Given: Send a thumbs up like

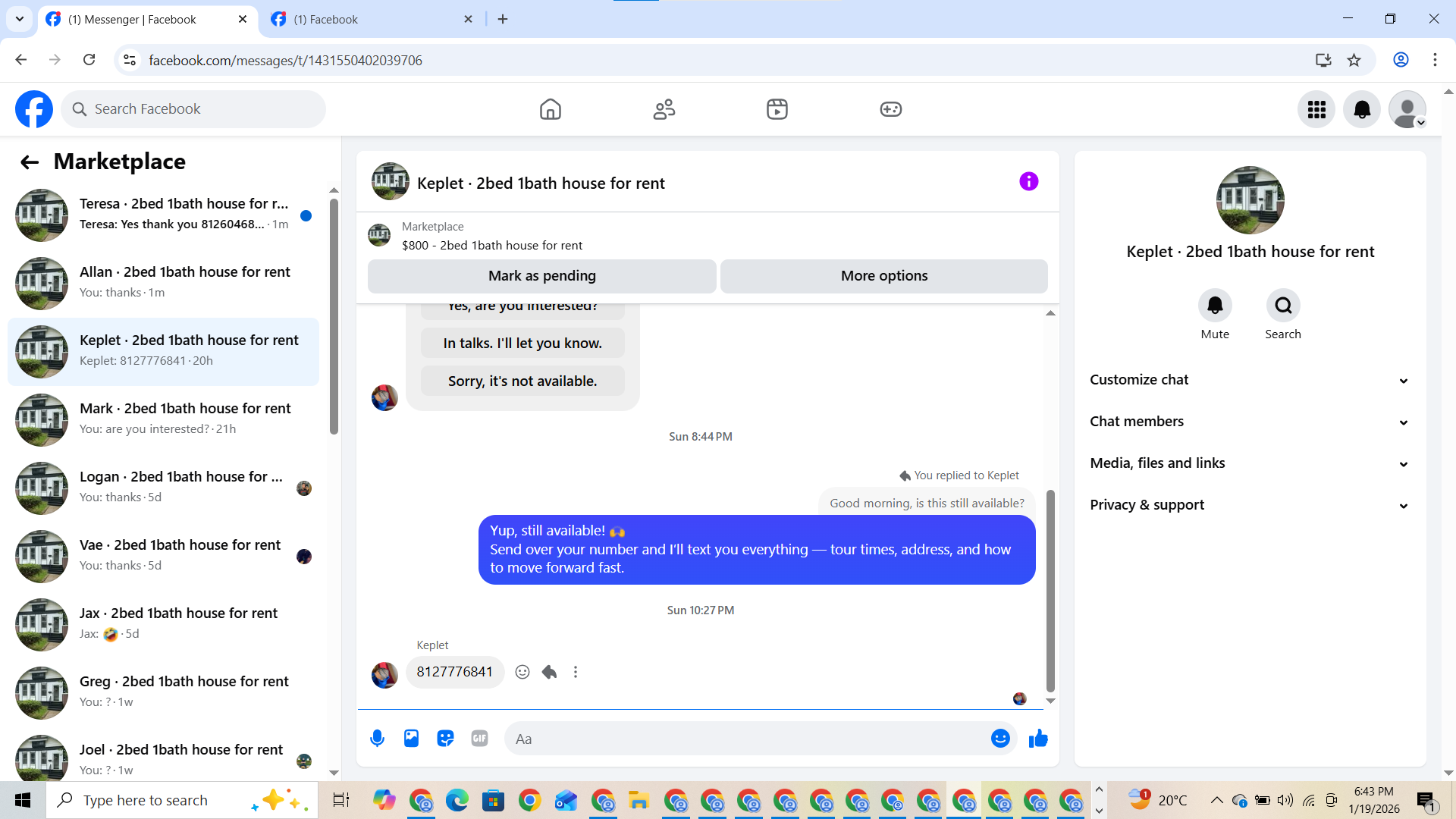Looking at the screenshot, I should (1038, 738).
